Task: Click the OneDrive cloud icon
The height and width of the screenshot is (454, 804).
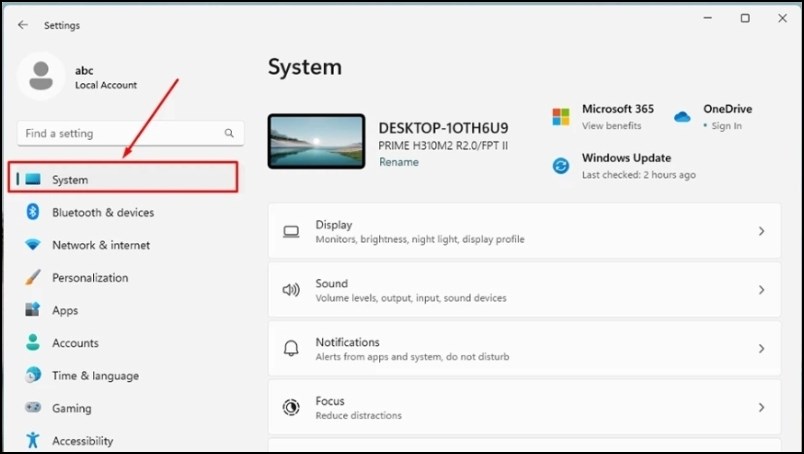Action: click(x=682, y=117)
